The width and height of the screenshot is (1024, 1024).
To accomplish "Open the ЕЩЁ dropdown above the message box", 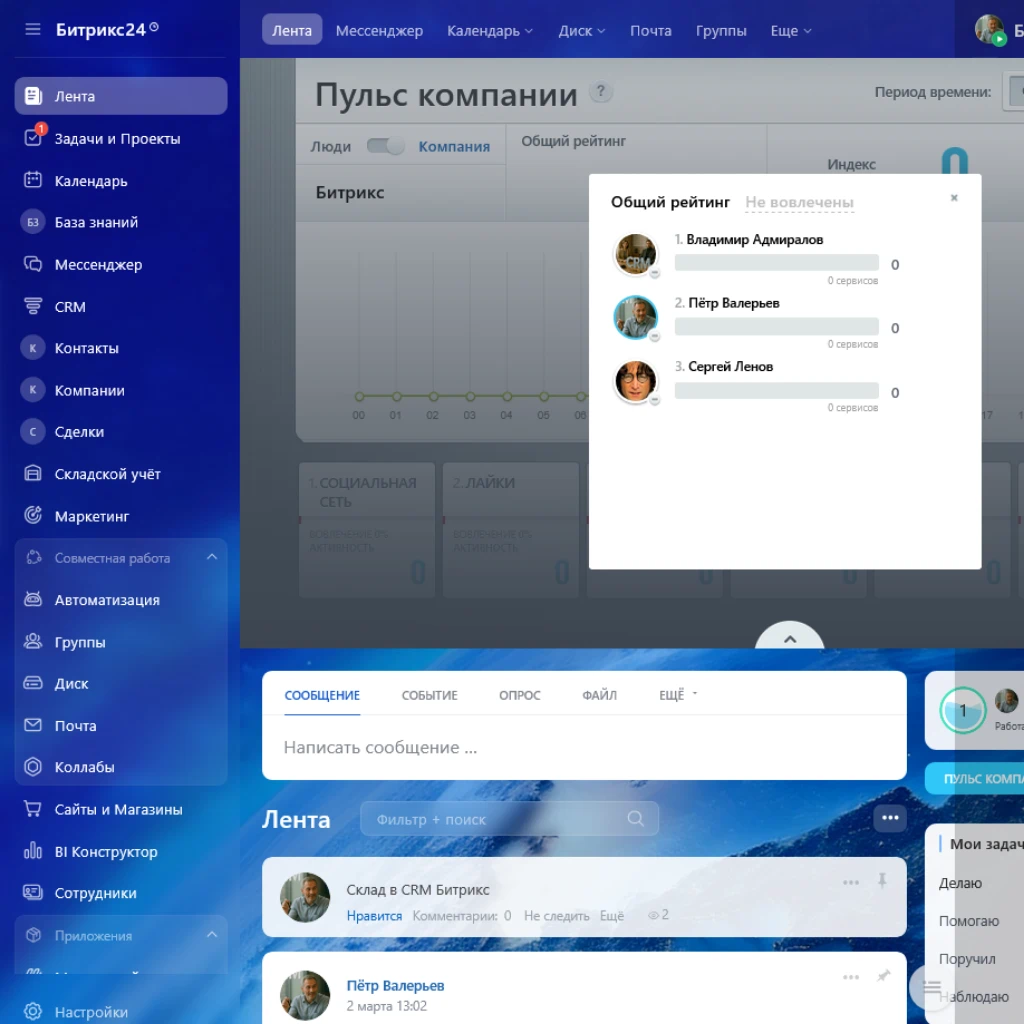I will pyautogui.click(x=670, y=693).
